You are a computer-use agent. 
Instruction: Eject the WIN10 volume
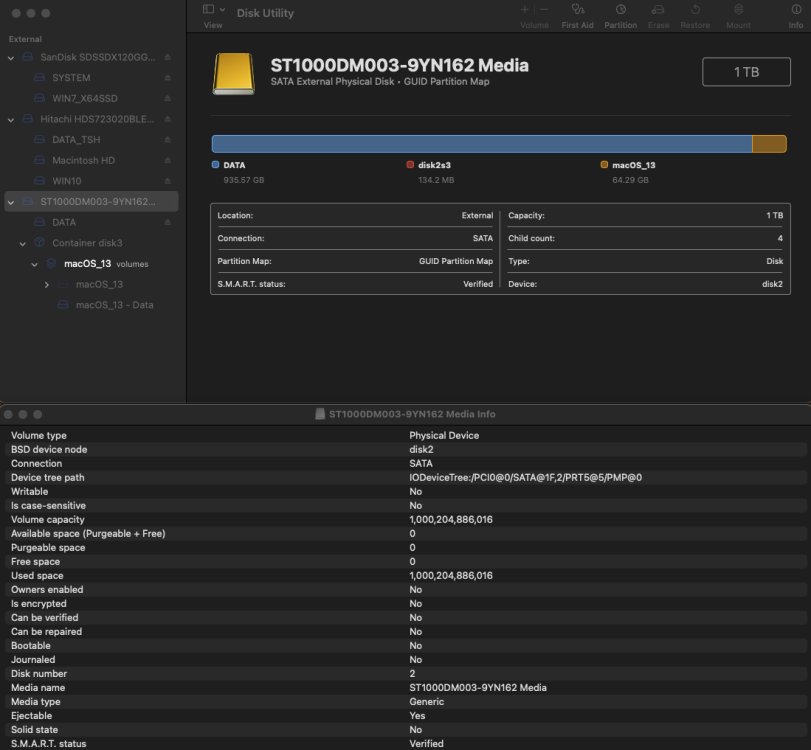168,181
